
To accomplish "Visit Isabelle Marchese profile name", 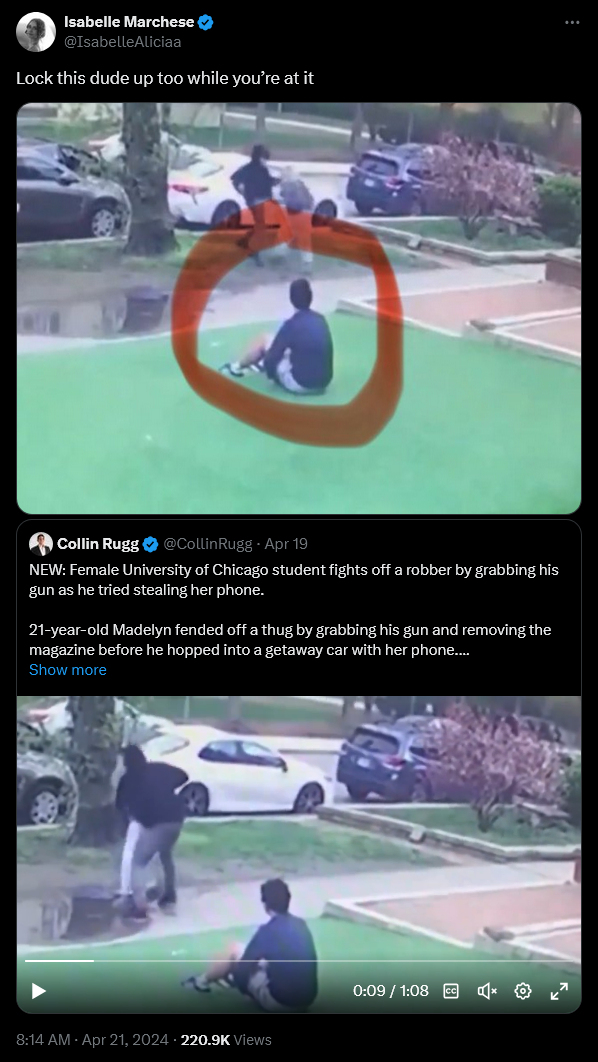I will [129, 22].
